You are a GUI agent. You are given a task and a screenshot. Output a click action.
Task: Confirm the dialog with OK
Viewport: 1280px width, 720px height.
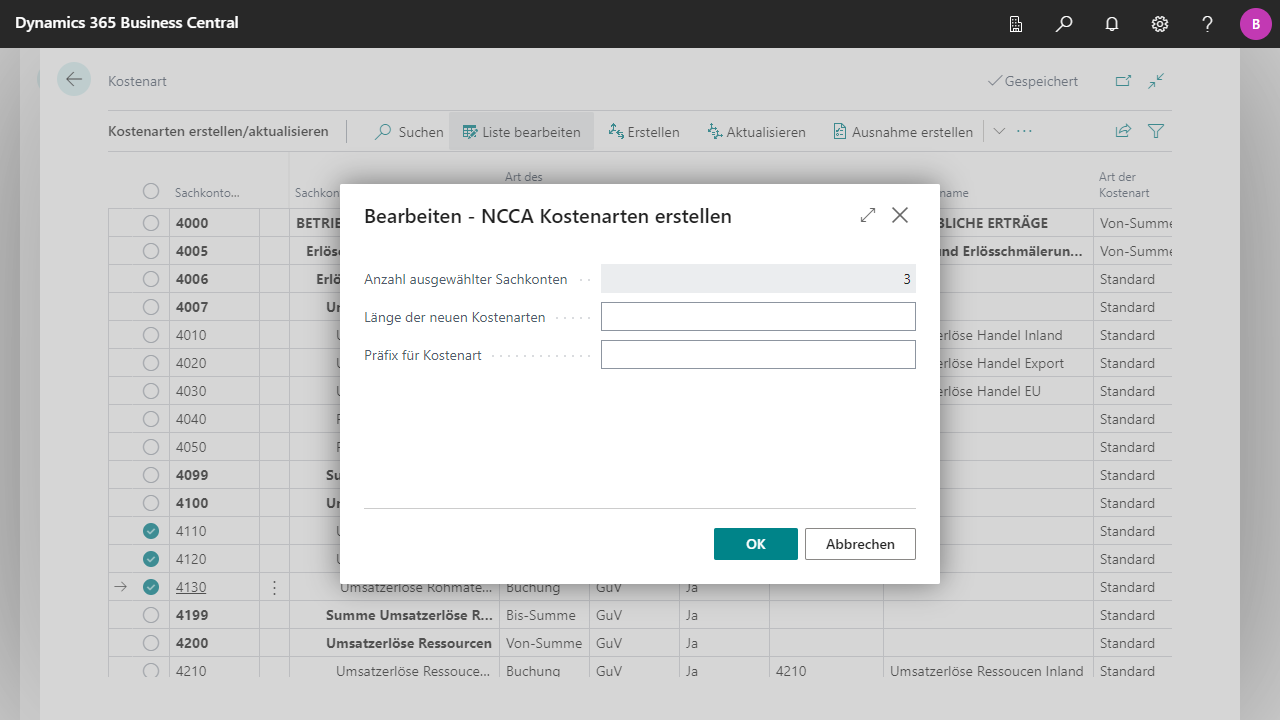[x=755, y=544]
